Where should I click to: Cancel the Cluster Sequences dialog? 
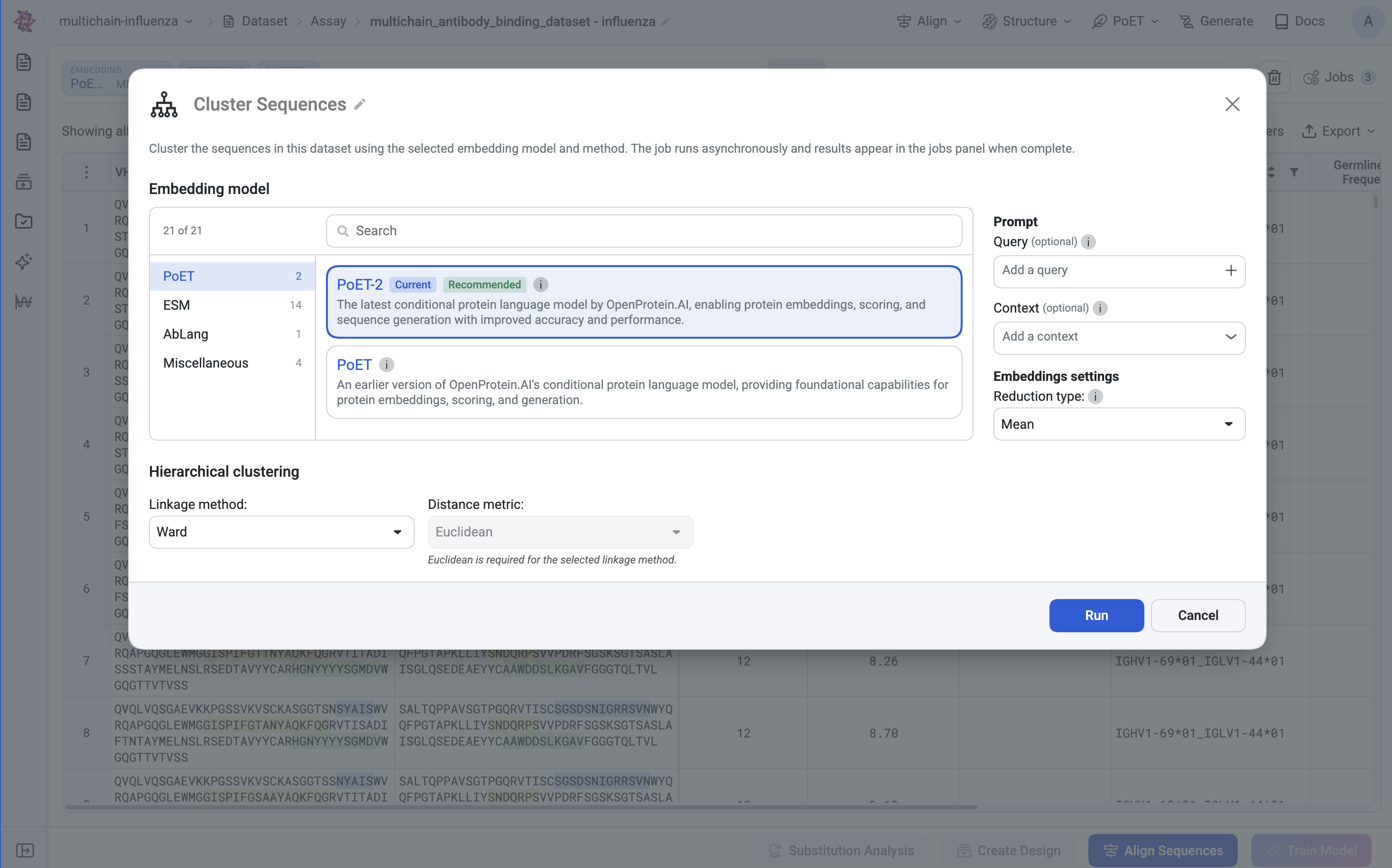(1197, 615)
